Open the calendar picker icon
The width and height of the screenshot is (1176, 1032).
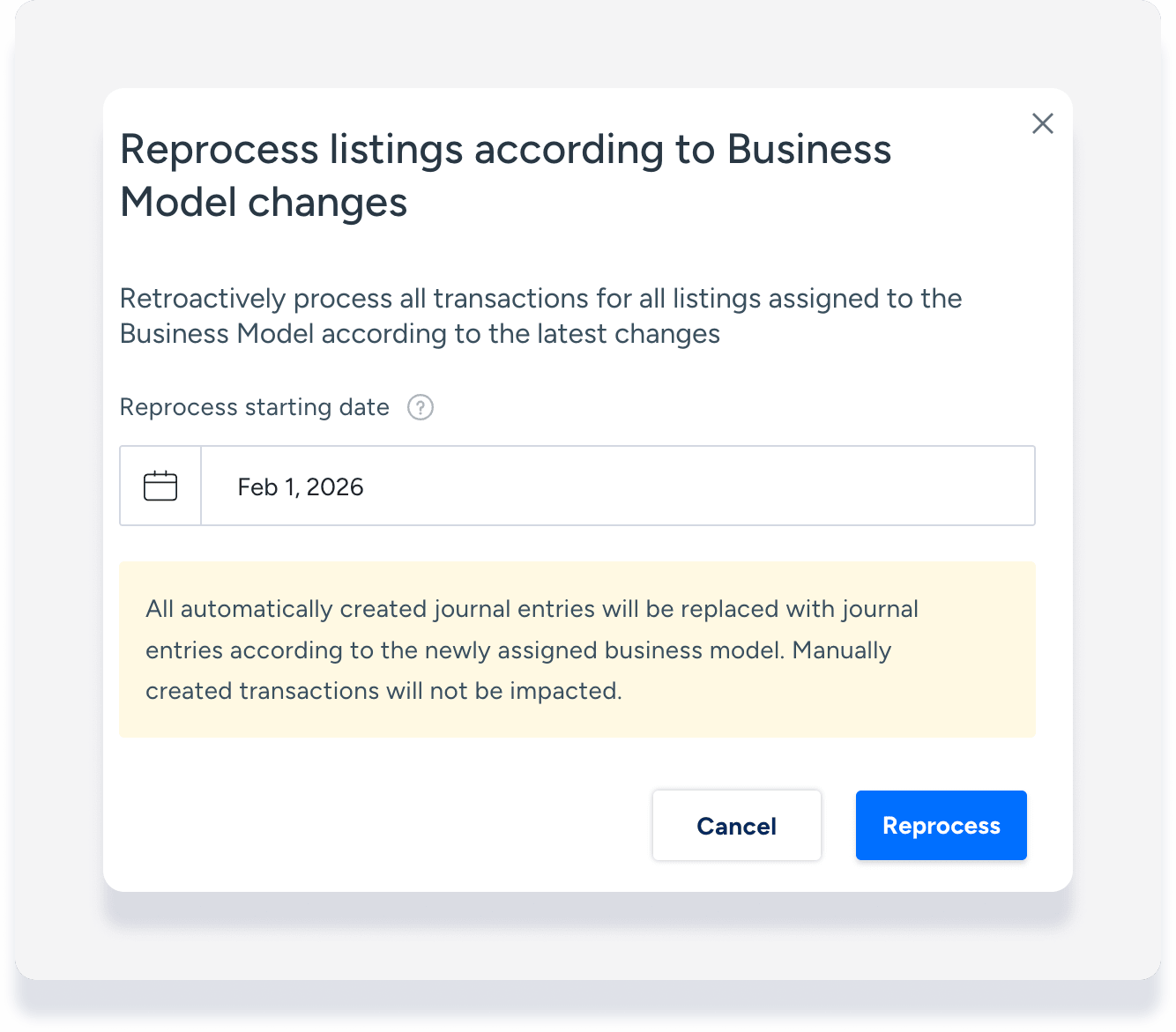[x=160, y=486]
